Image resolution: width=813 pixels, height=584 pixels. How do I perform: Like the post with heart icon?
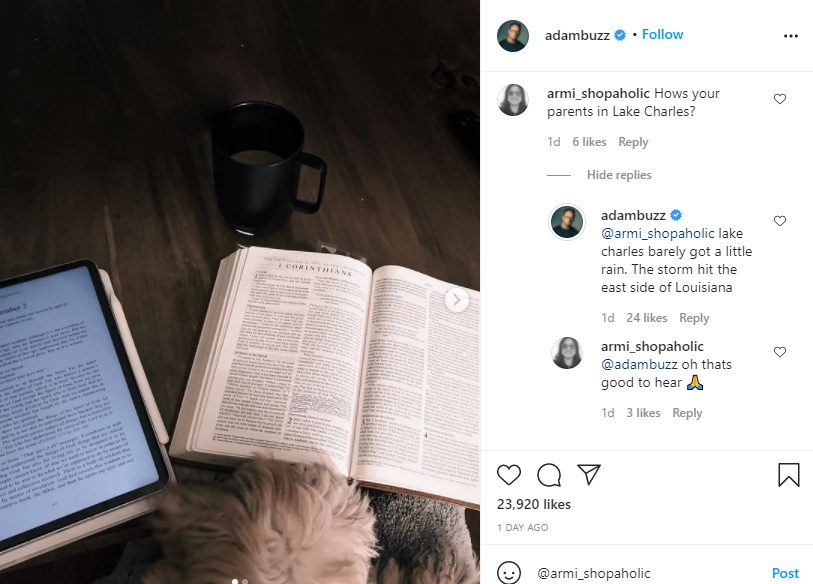[x=509, y=475]
